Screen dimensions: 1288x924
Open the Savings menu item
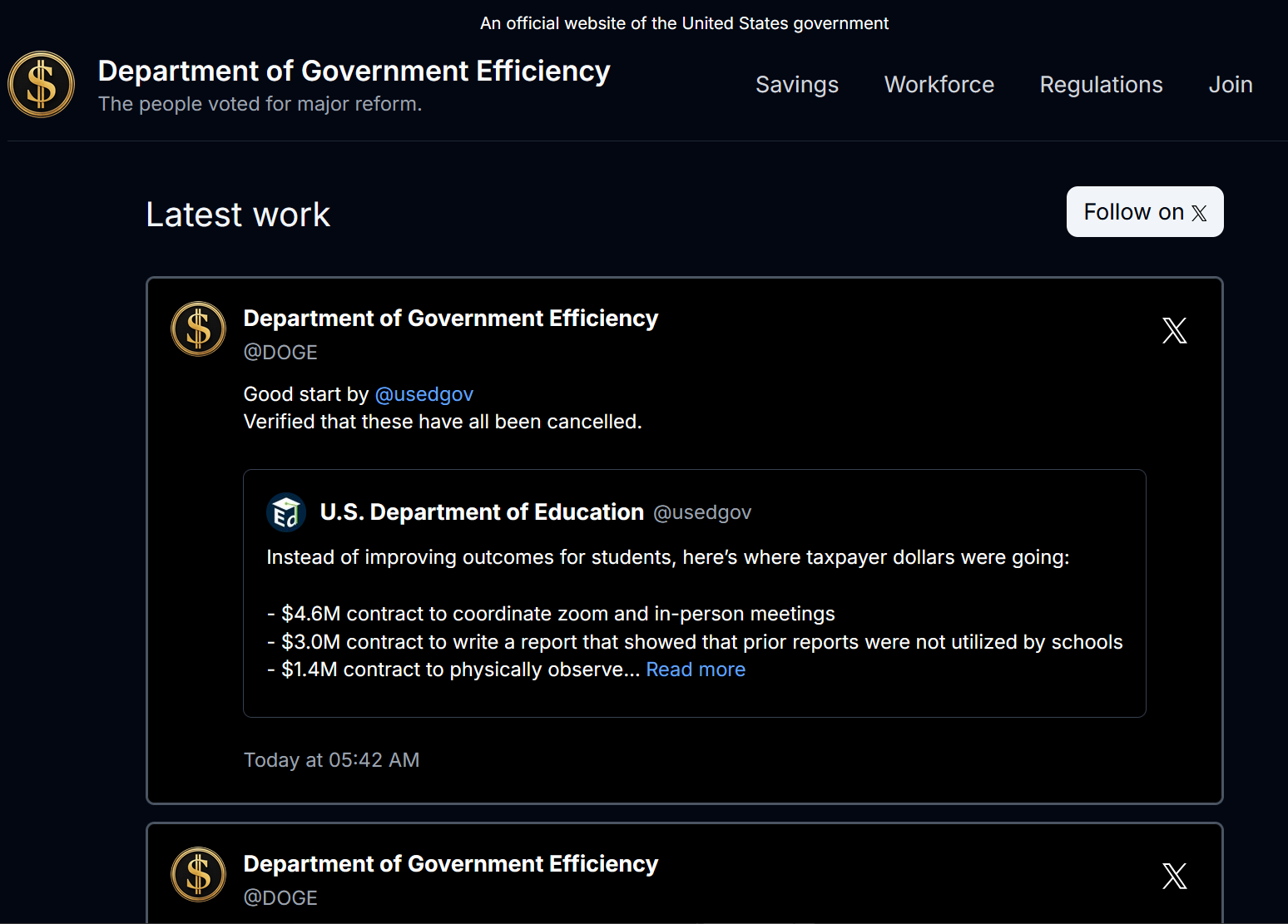796,84
